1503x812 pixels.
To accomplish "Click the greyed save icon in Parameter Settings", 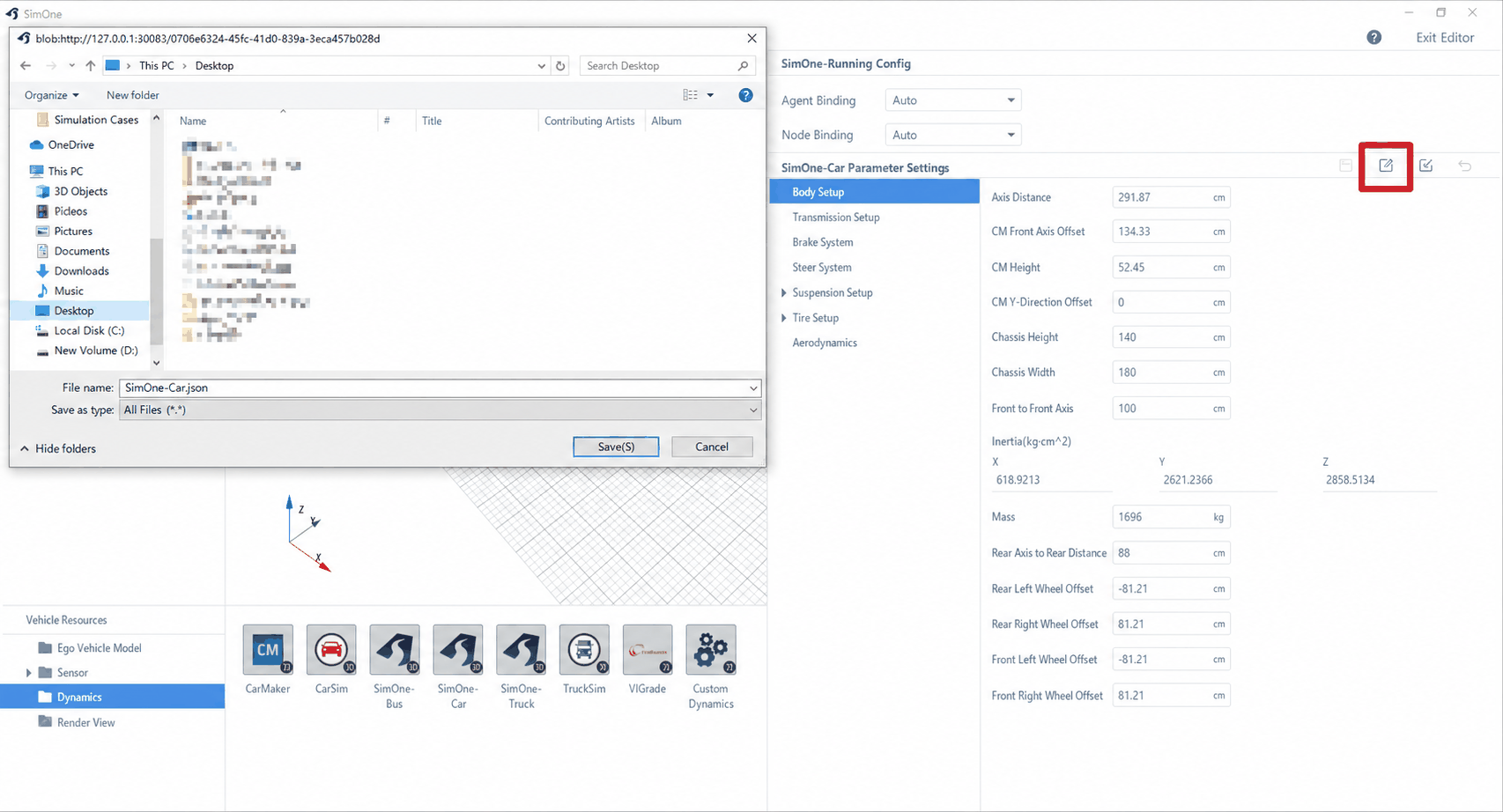I will [1345, 166].
